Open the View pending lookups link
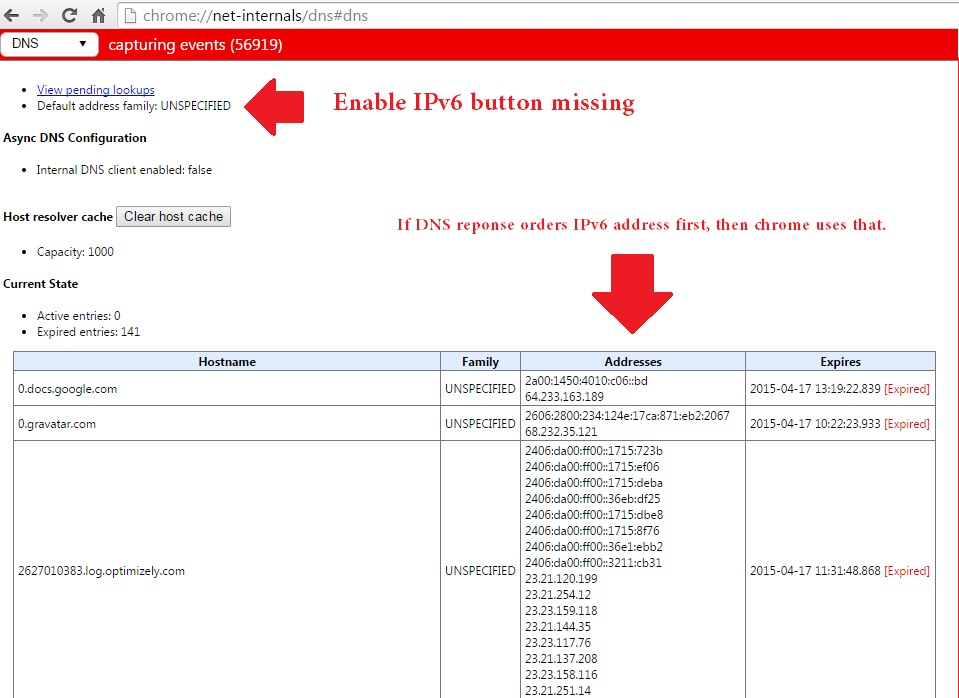Image resolution: width=959 pixels, height=698 pixels. [x=95, y=89]
